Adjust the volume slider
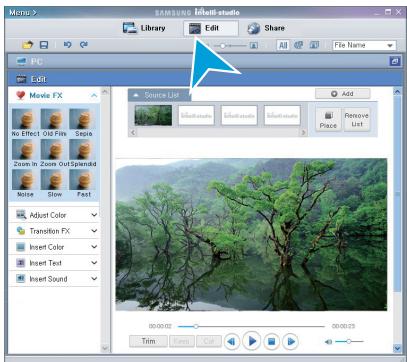 349,341
